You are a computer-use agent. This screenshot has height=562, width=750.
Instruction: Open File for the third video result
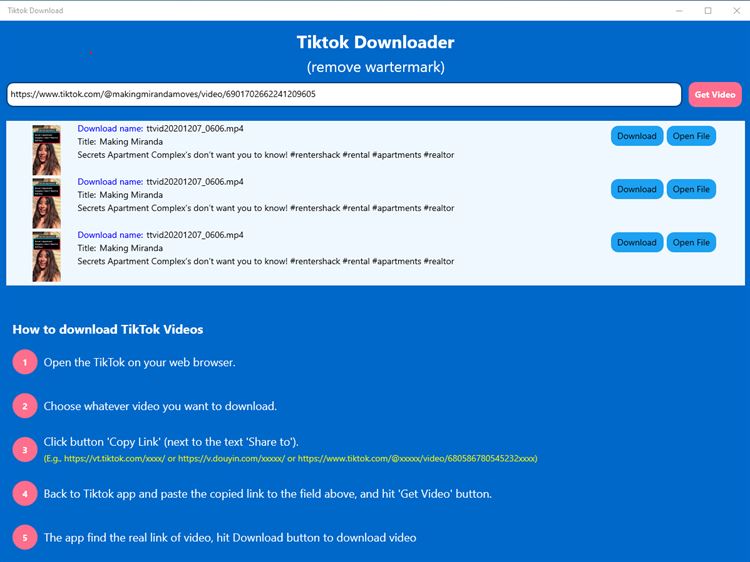coord(691,242)
